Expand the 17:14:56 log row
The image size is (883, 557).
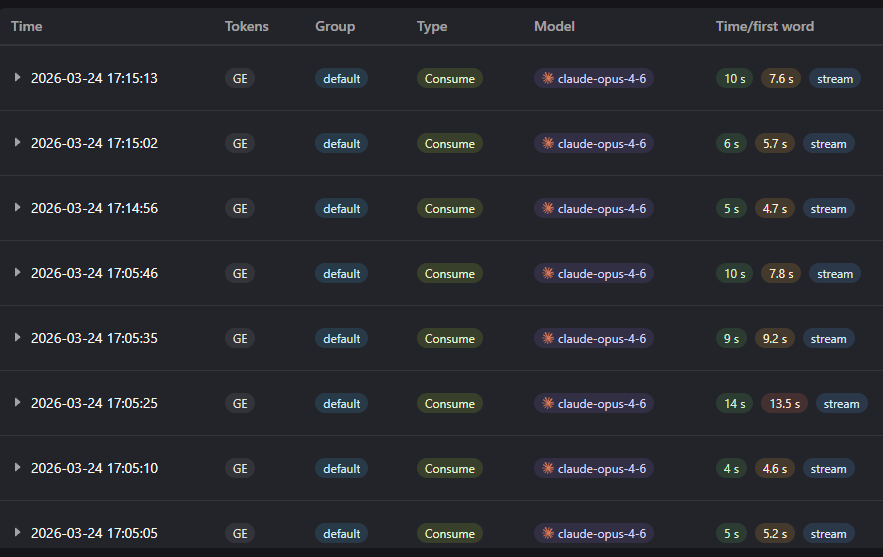[x=17, y=208]
